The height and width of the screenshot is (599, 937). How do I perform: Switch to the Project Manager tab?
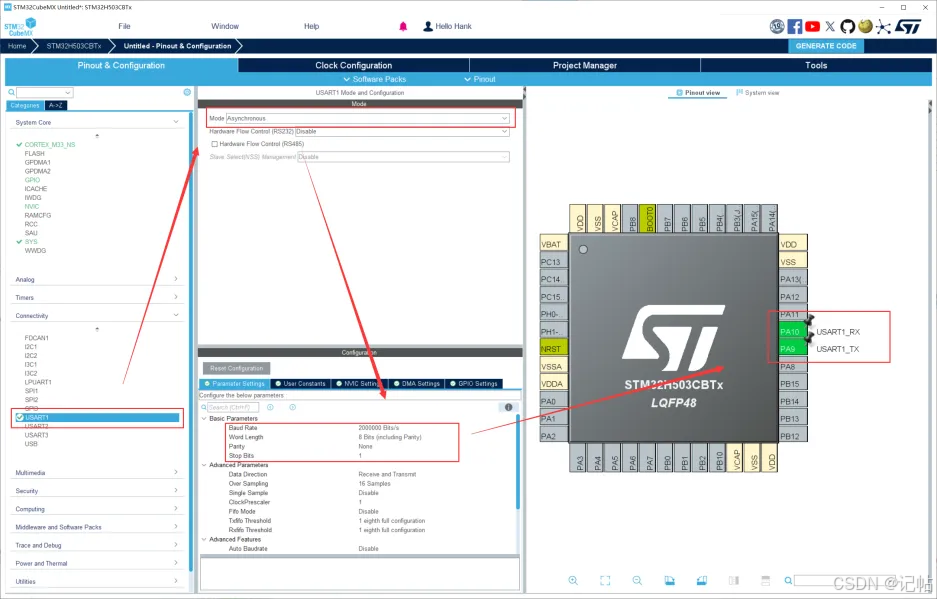(585, 65)
